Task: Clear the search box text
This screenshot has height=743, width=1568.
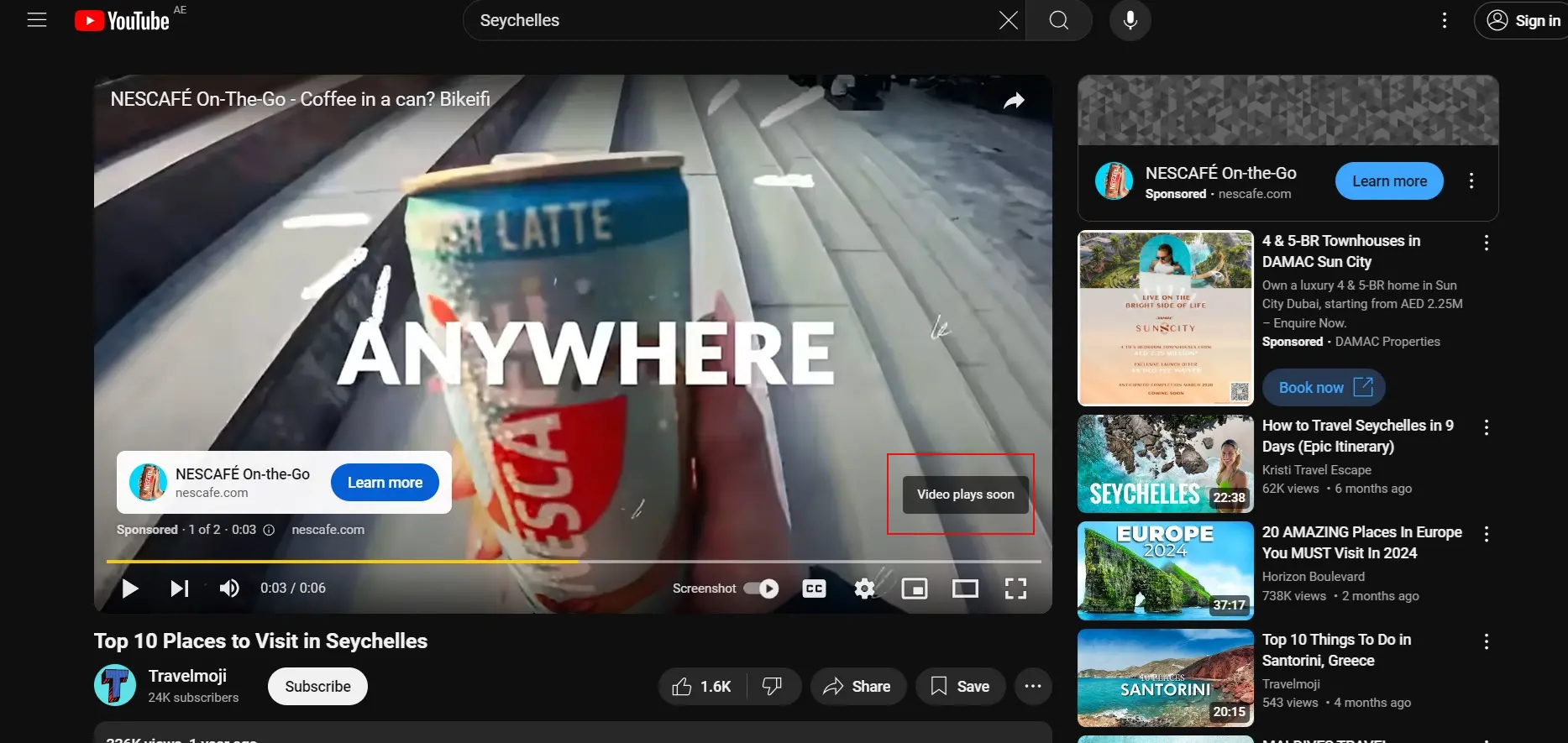Action: 1009,20
